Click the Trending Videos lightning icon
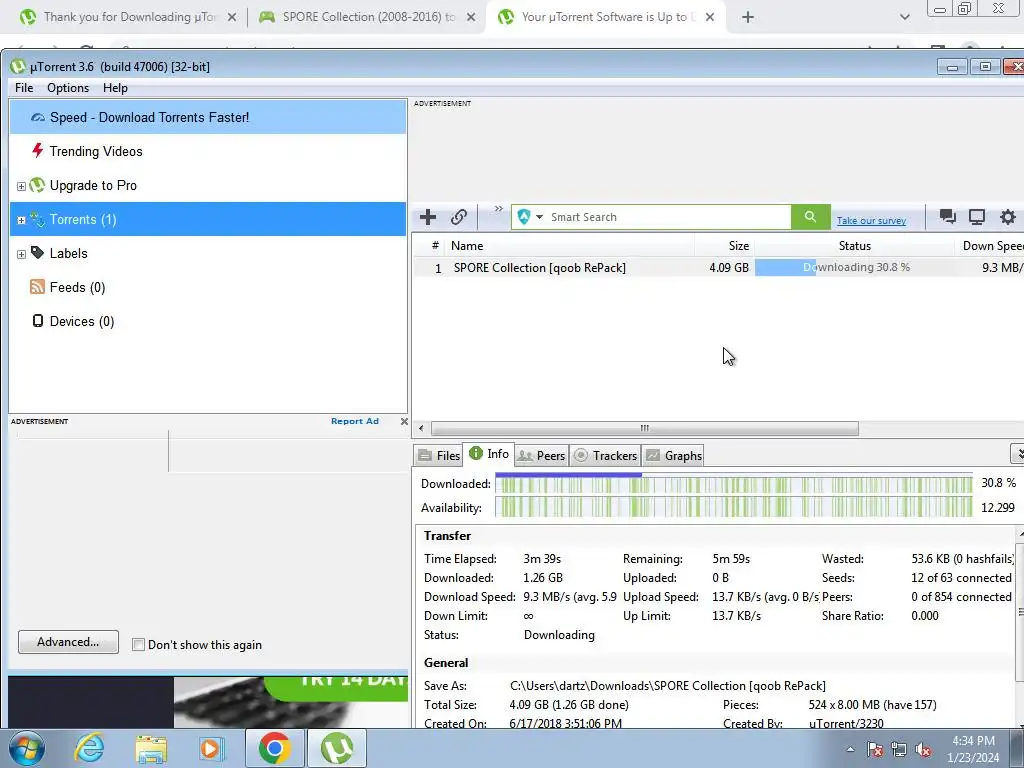1024x768 pixels. 37,151
